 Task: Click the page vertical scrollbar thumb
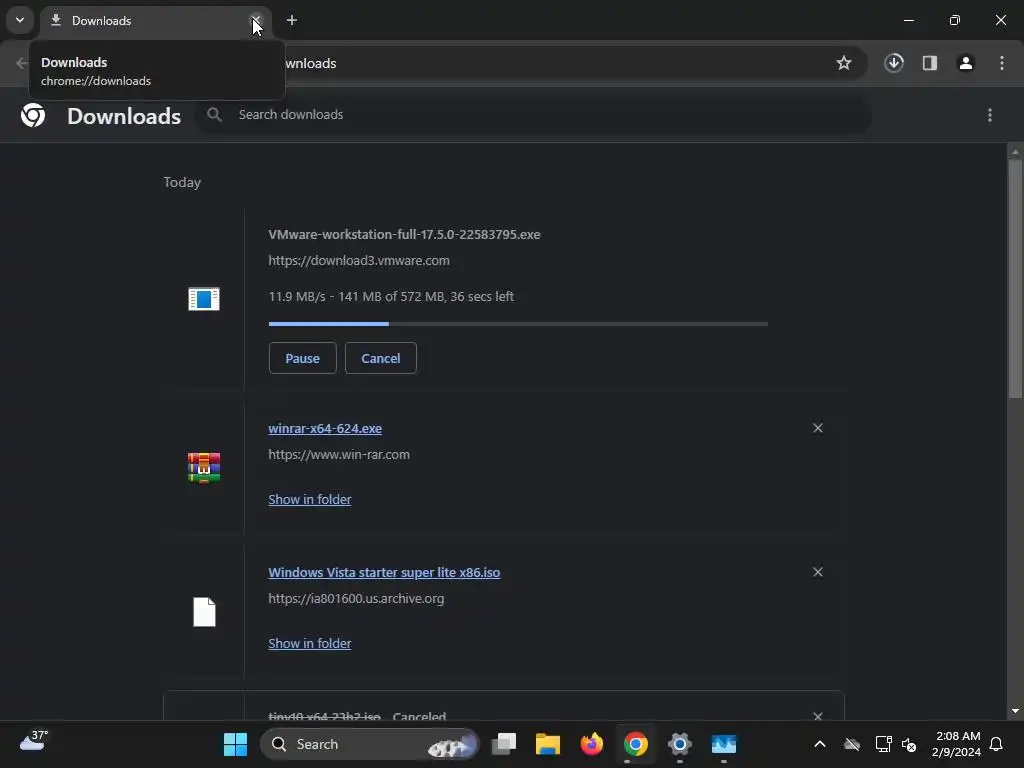click(x=1015, y=278)
